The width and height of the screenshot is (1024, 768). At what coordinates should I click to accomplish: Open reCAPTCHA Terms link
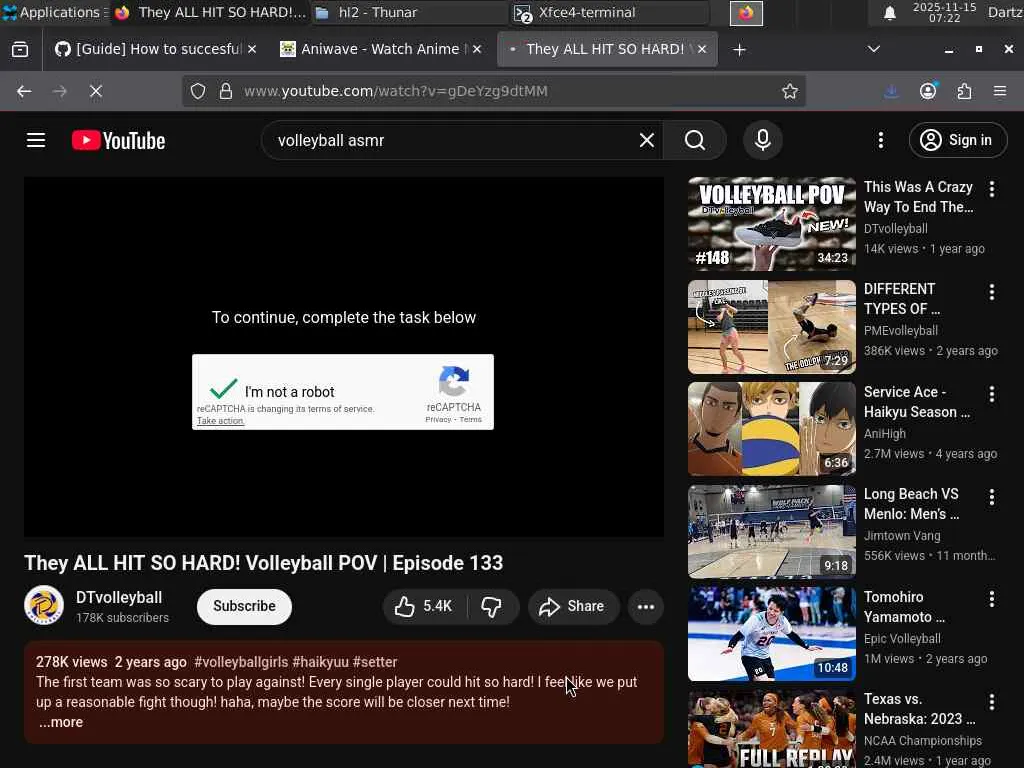[x=470, y=420]
